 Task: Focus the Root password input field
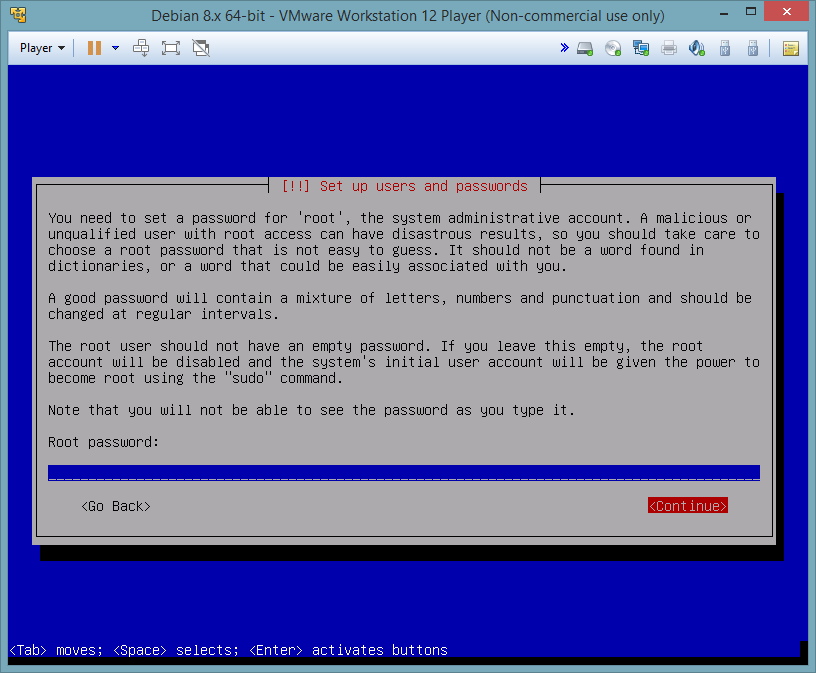(404, 473)
